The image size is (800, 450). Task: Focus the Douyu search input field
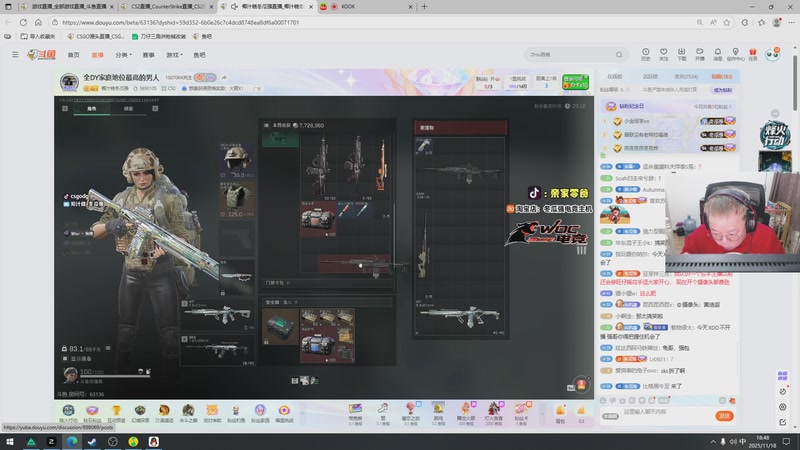[x=569, y=55]
